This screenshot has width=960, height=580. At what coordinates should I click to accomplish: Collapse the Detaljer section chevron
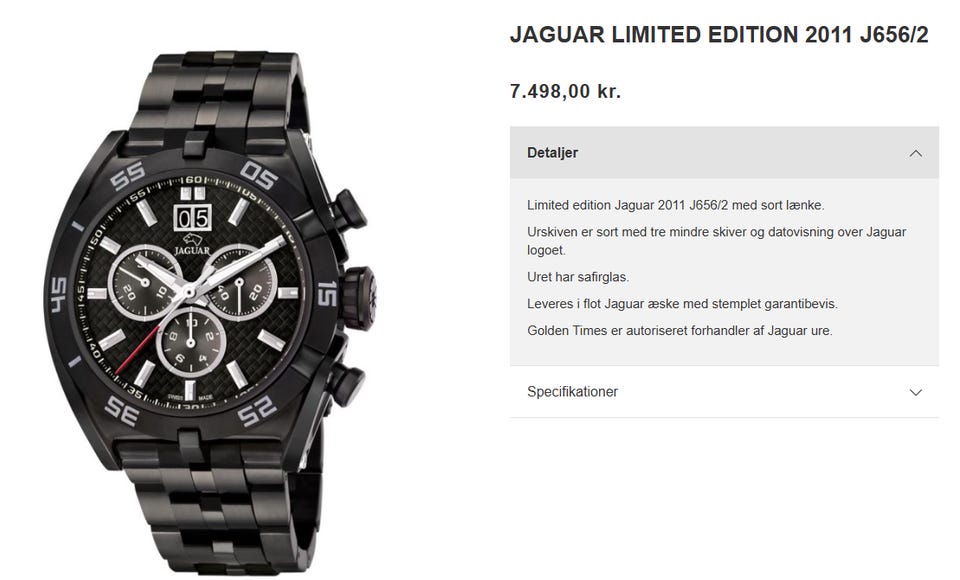(x=915, y=153)
